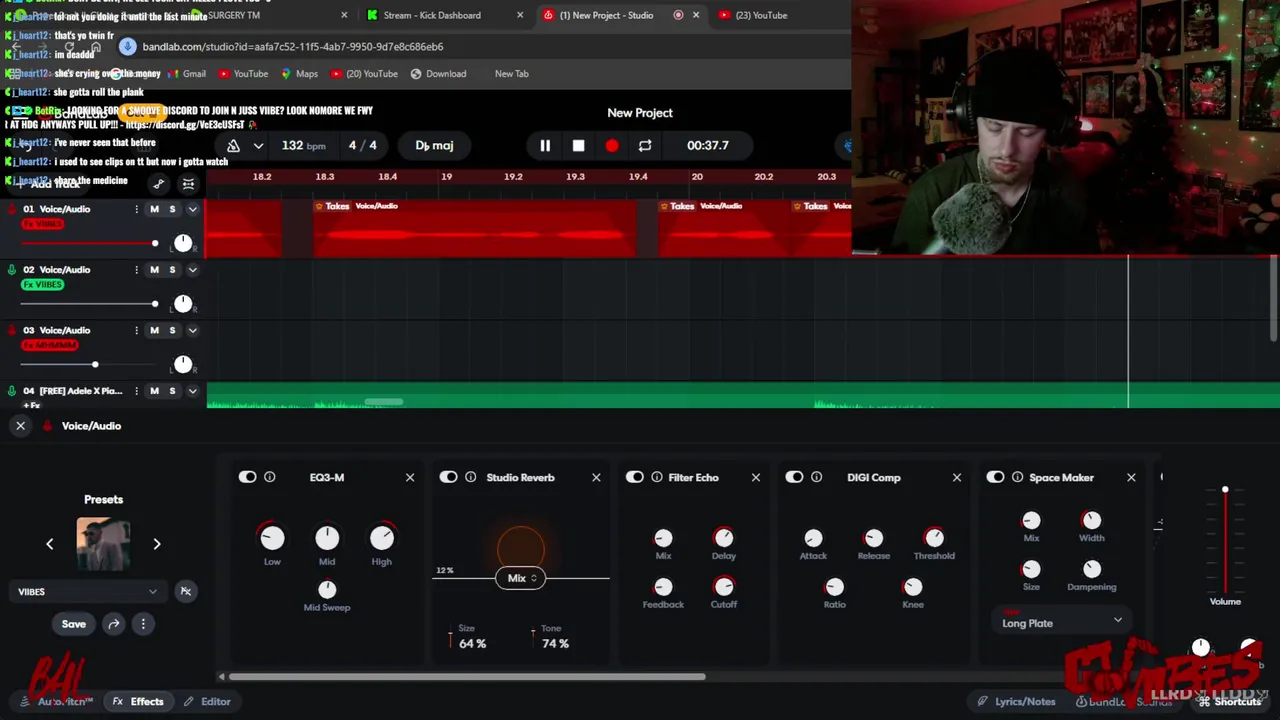Solo track 03 Voice/Audio
1280x720 pixels.
172,330
